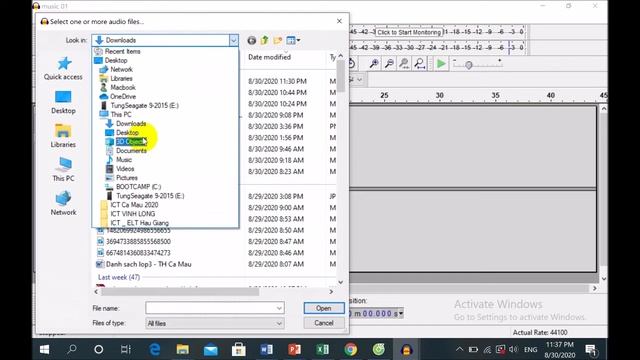Select Desktop in the left places bar

pyautogui.click(x=63, y=102)
